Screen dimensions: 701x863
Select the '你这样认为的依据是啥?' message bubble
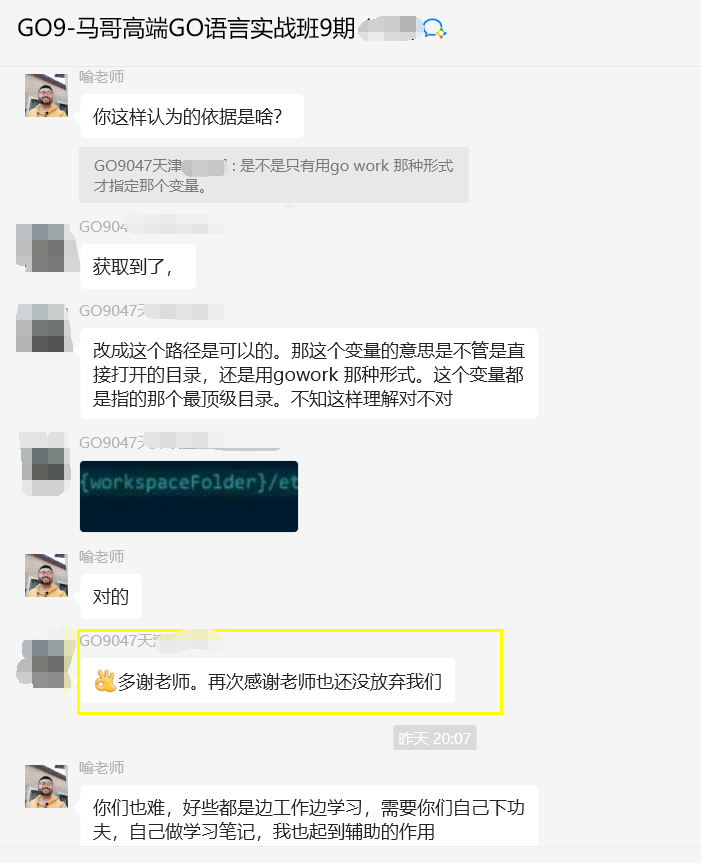(192, 116)
